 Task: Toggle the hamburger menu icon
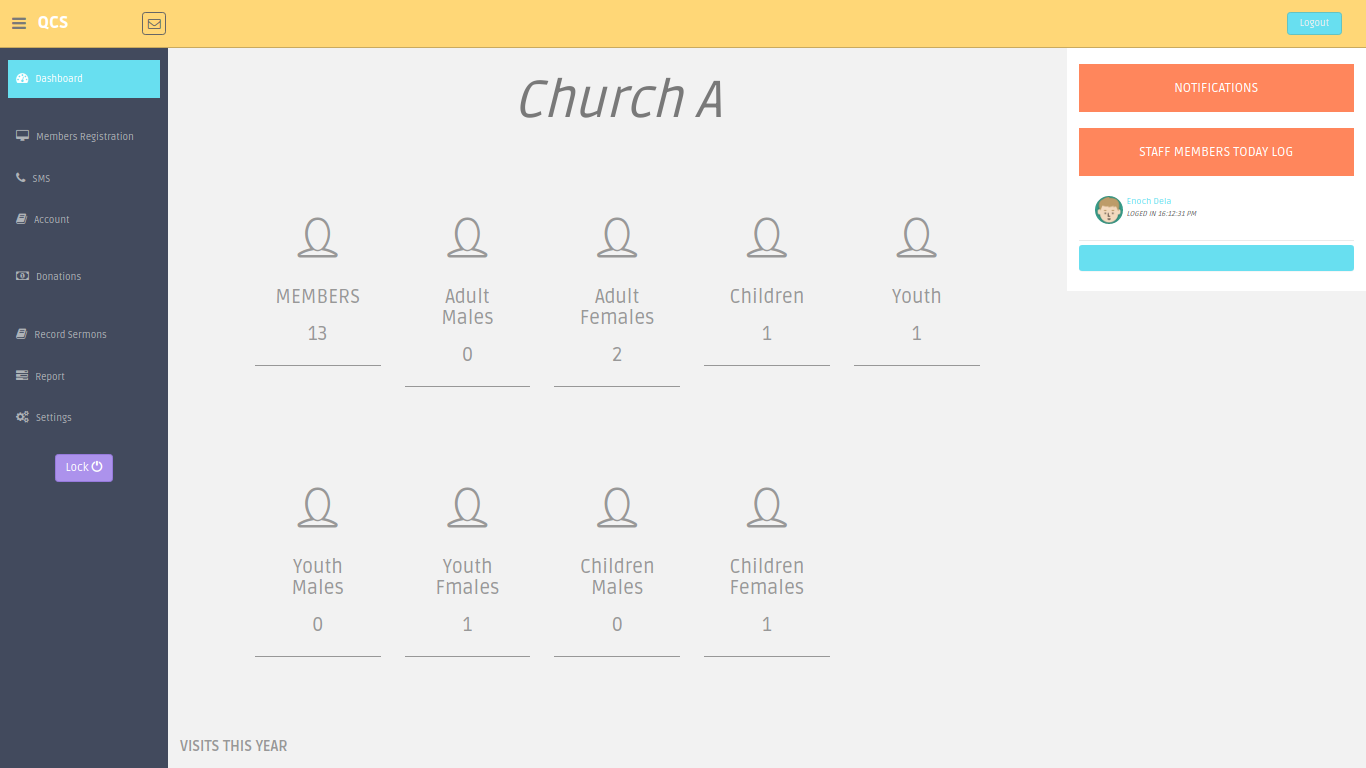(19, 23)
